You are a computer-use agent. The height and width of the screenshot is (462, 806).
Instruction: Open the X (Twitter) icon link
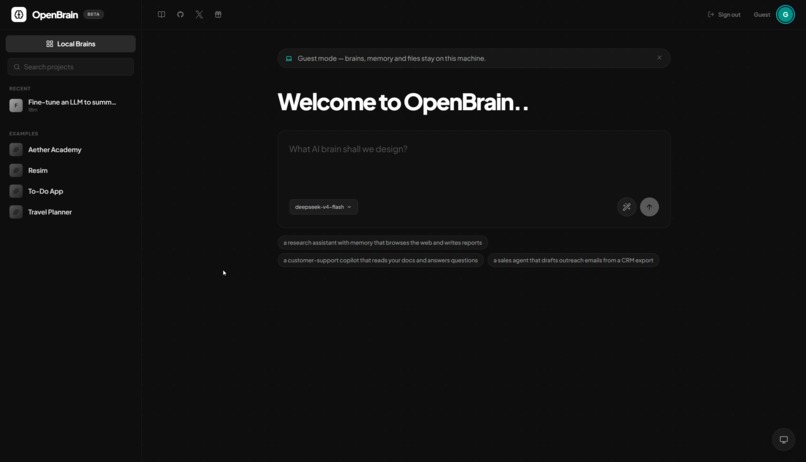tap(199, 14)
